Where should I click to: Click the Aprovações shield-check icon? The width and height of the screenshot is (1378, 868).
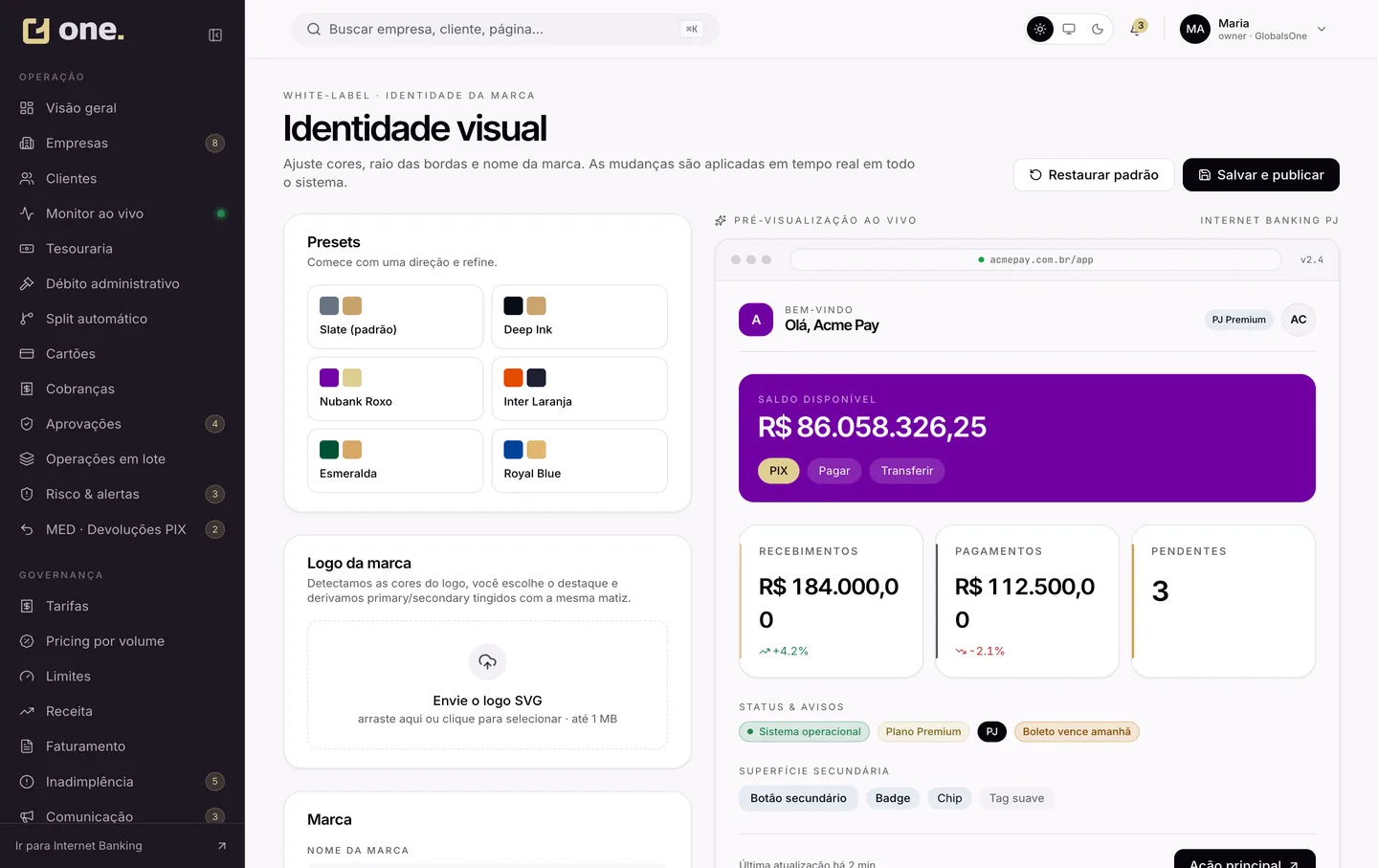27,424
